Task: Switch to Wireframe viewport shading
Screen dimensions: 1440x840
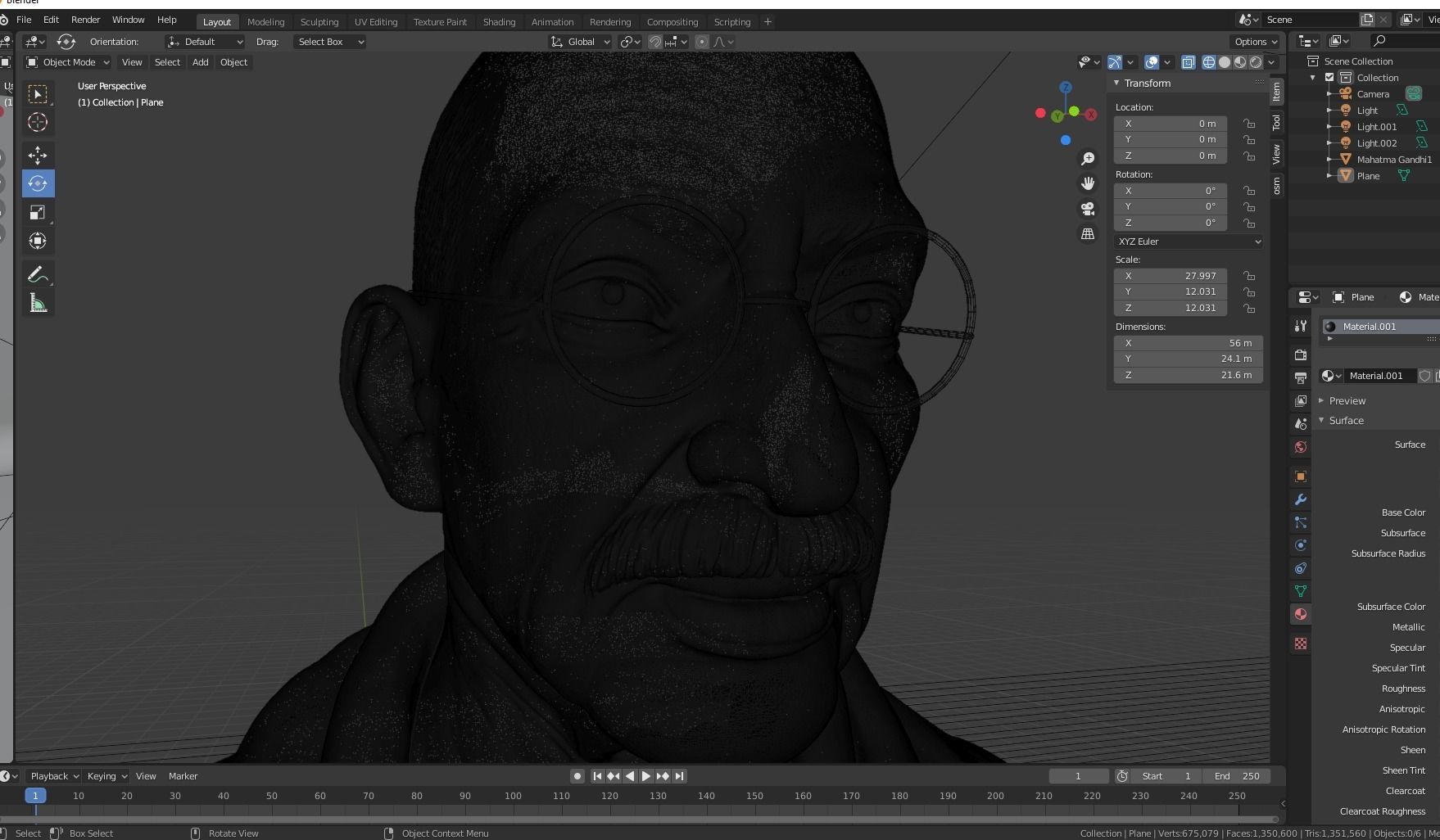Action: pos(1208,62)
